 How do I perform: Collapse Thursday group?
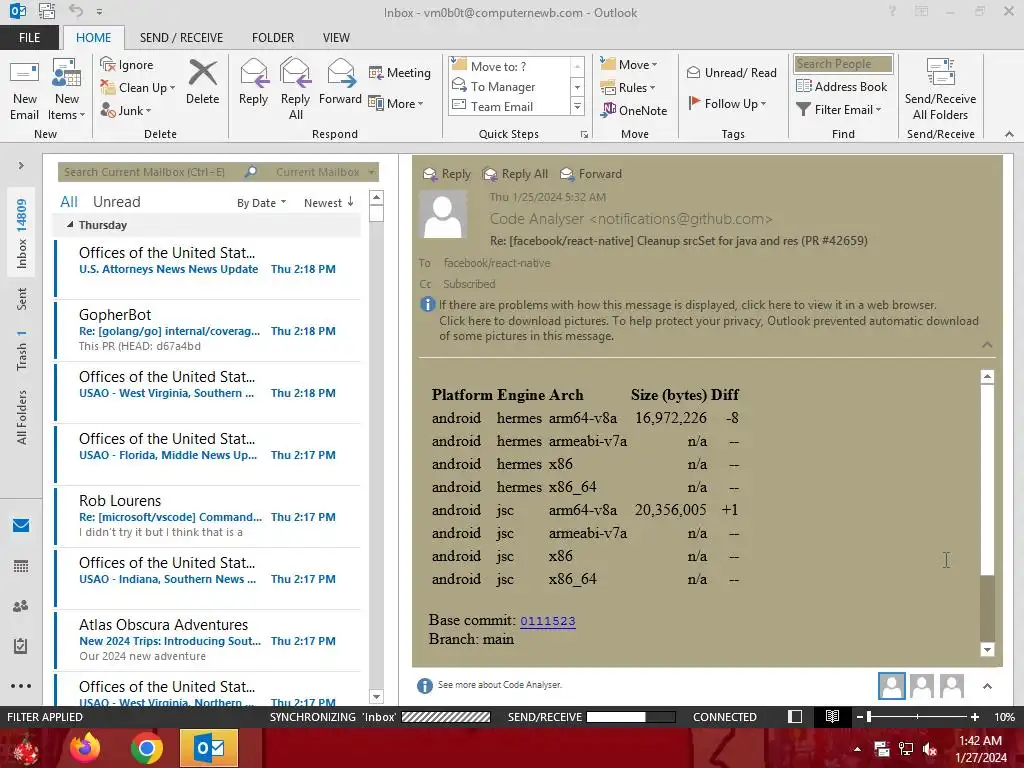70,225
